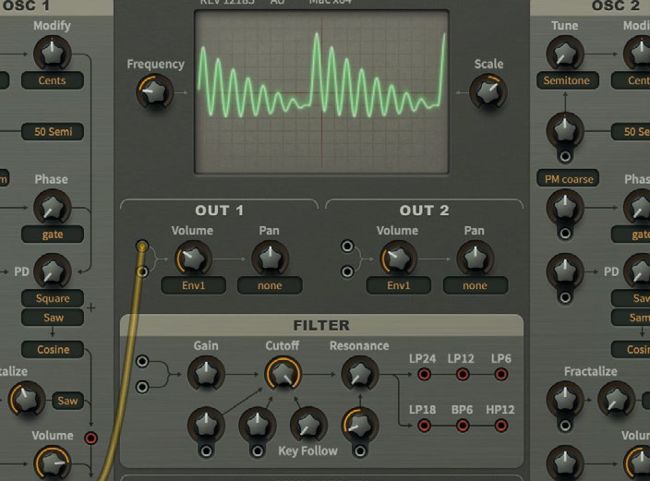This screenshot has width=650, height=481.
Task: Click the jack below the PM coarse knob
Action: (565, 233)
